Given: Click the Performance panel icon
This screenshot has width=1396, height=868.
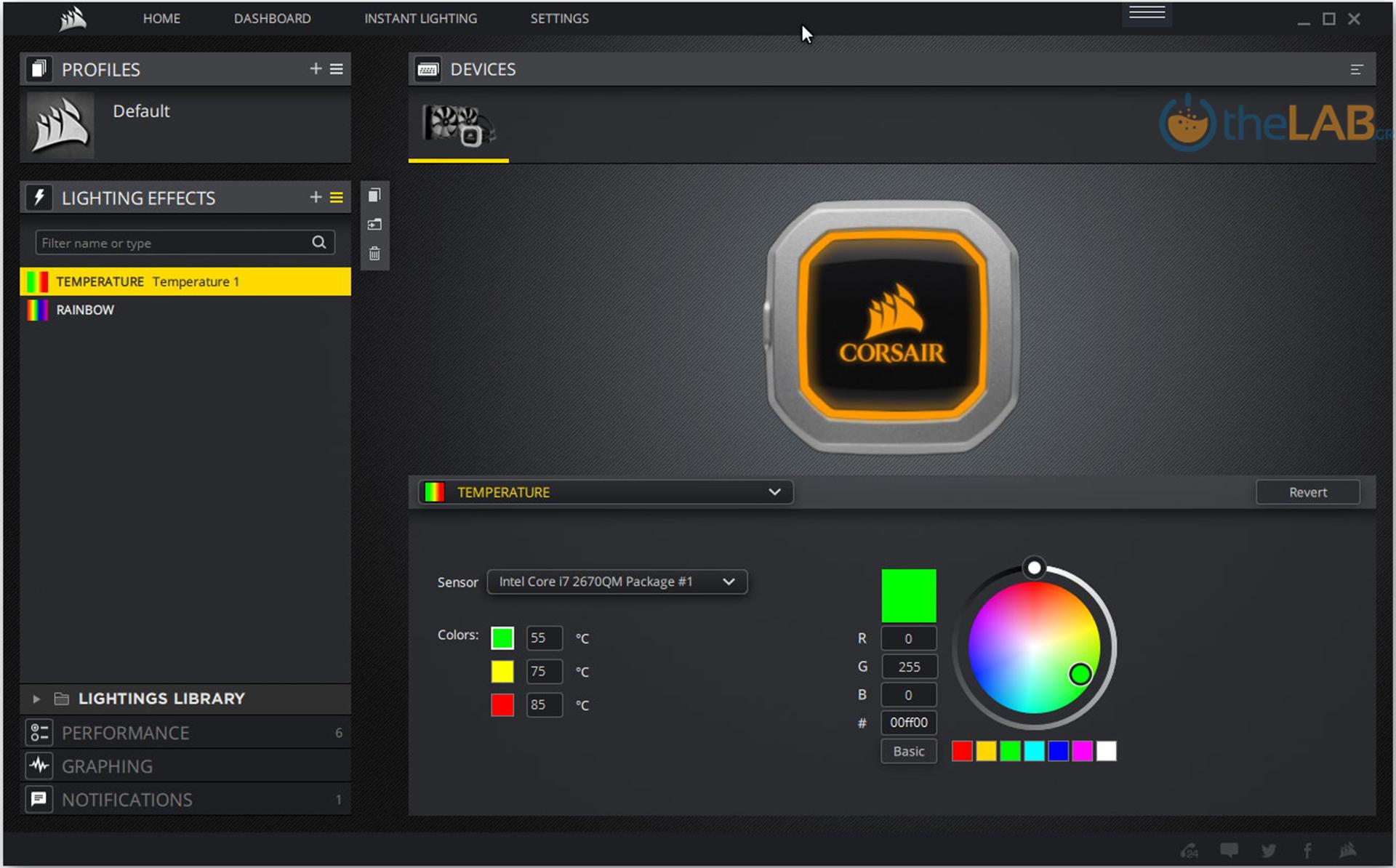Looking at the screenshot, I should coord(39,732).
